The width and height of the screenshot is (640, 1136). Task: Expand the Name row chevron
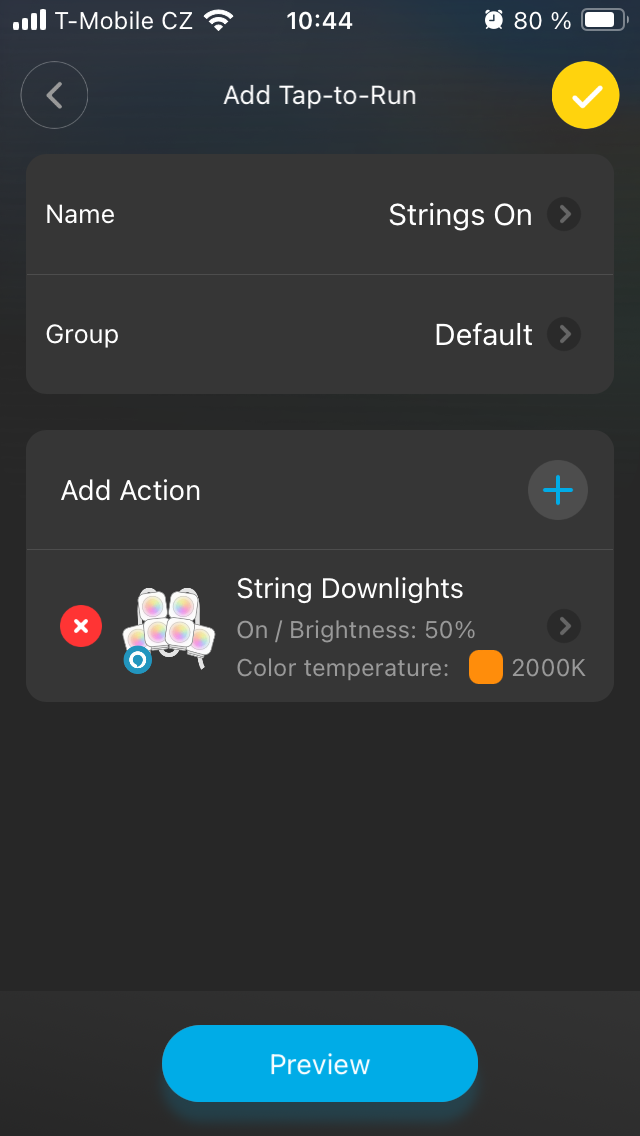pyautogui.click(x=564, y=214)
